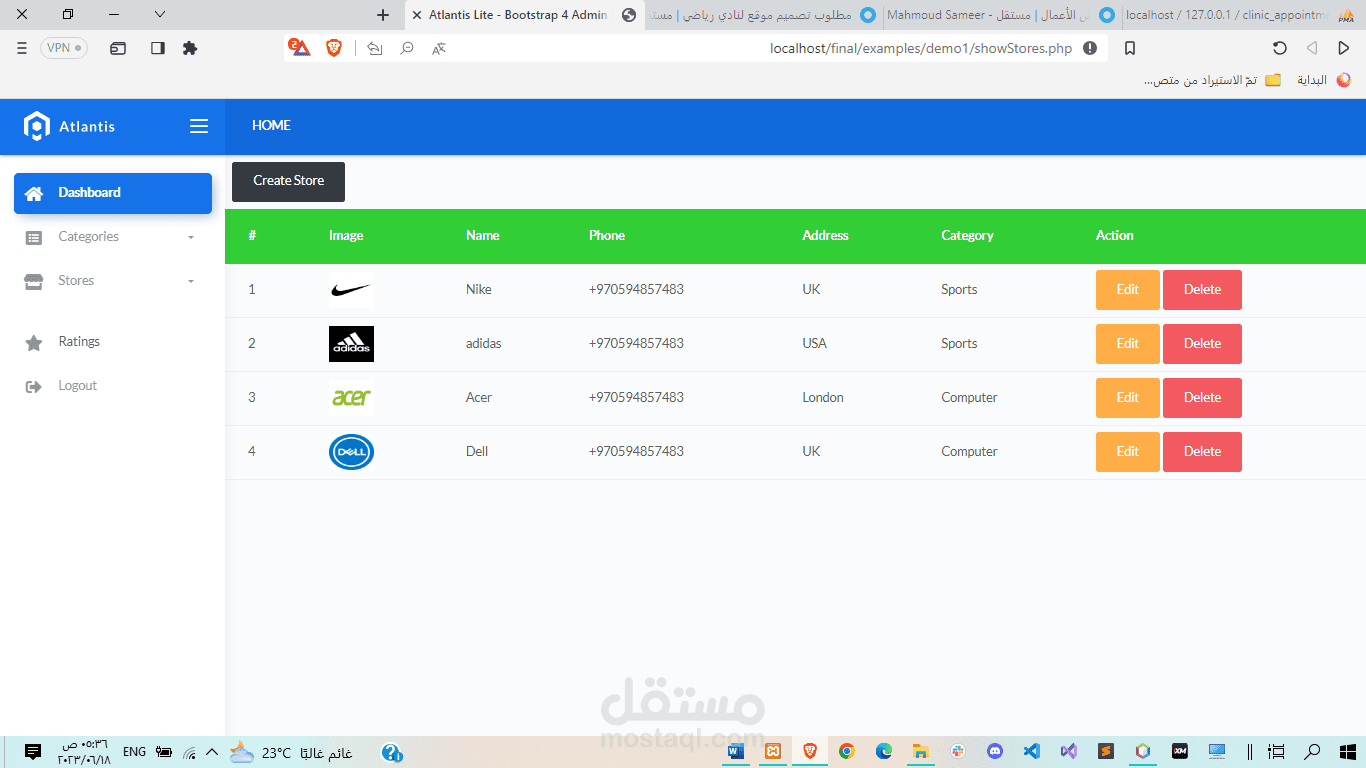Open XAMPP from the taskbar
Image resolution: width=1366 pixels, height=768 pixels.
[x=773, y=751]
